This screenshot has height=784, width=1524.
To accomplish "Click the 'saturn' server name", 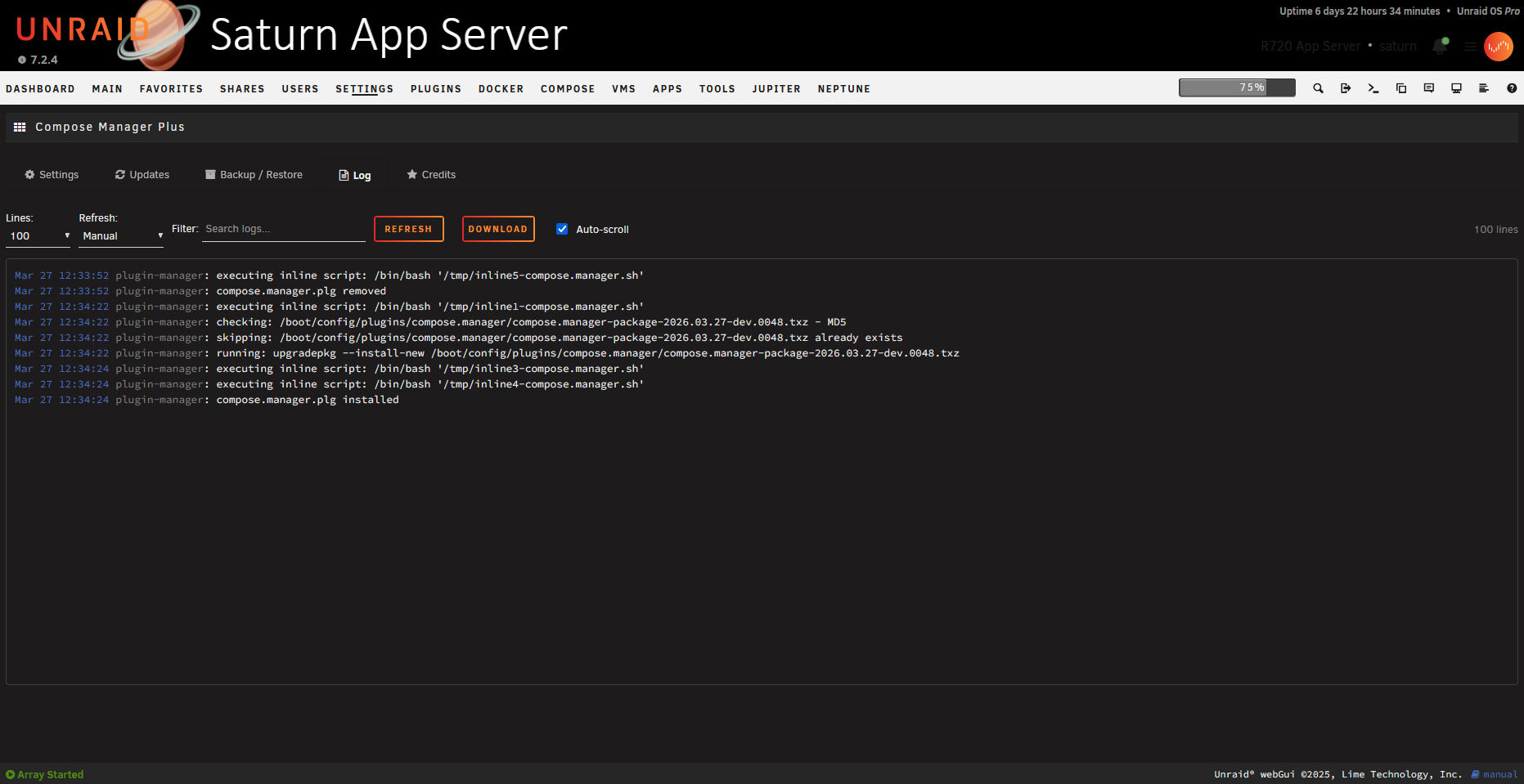I will (x=1398, y=47).
